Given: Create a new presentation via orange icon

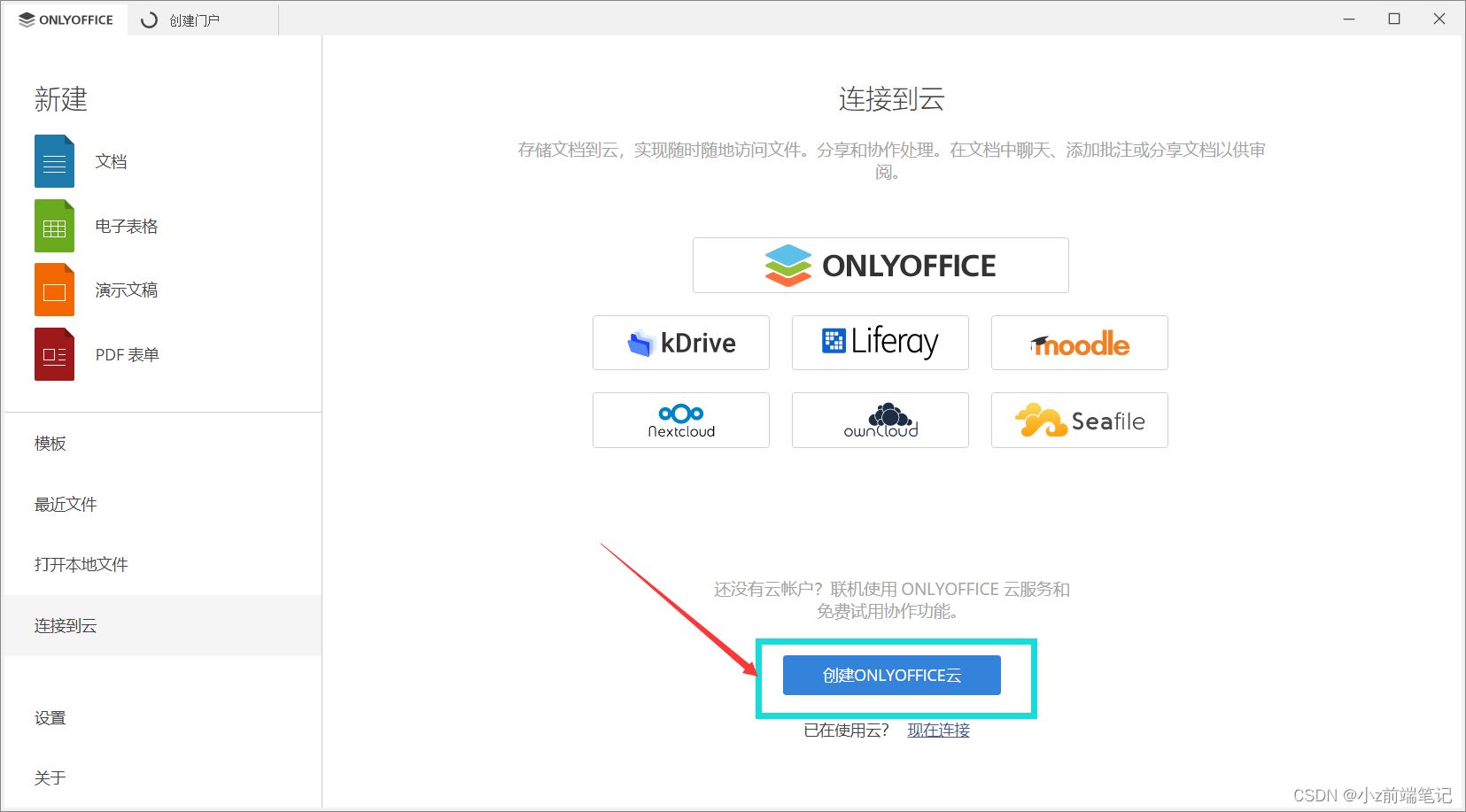Looking at the screenshot, I should 54,290.
